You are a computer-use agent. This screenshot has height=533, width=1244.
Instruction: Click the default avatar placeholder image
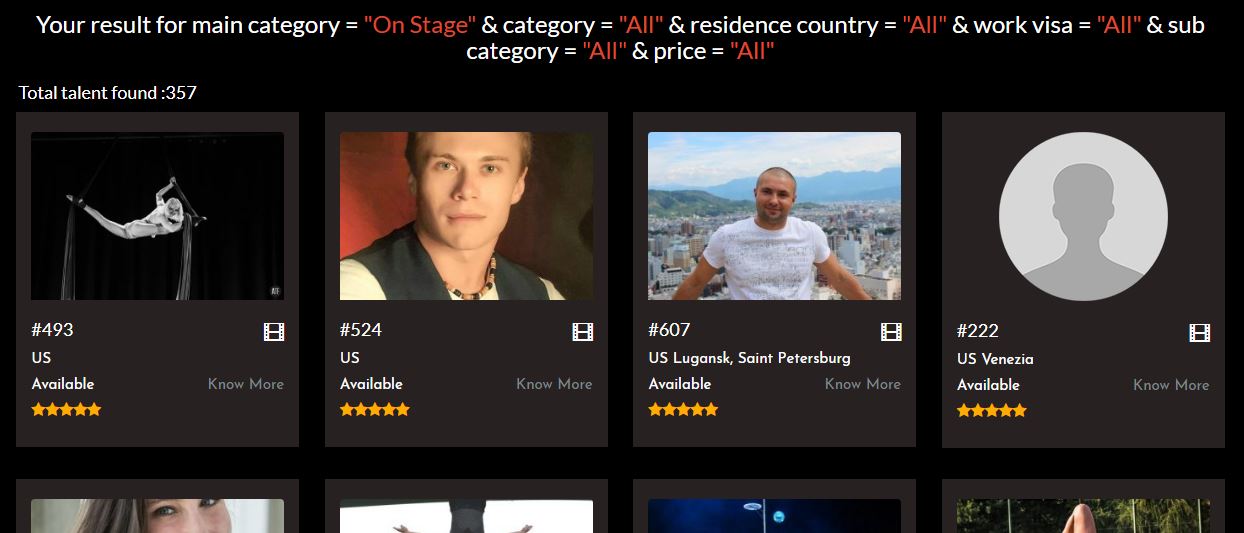[x=1083, y=217]
